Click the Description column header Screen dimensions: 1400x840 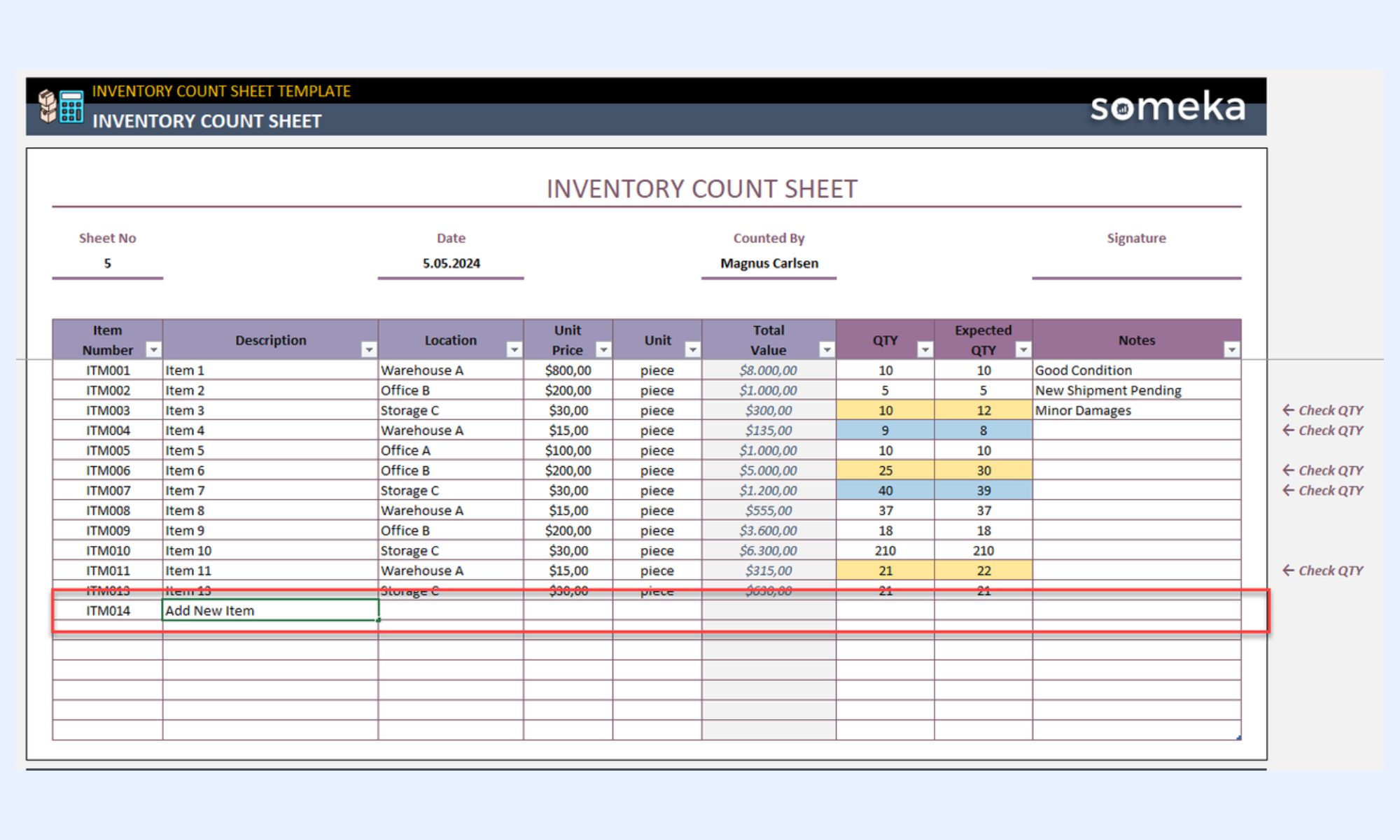pos(271,340)
